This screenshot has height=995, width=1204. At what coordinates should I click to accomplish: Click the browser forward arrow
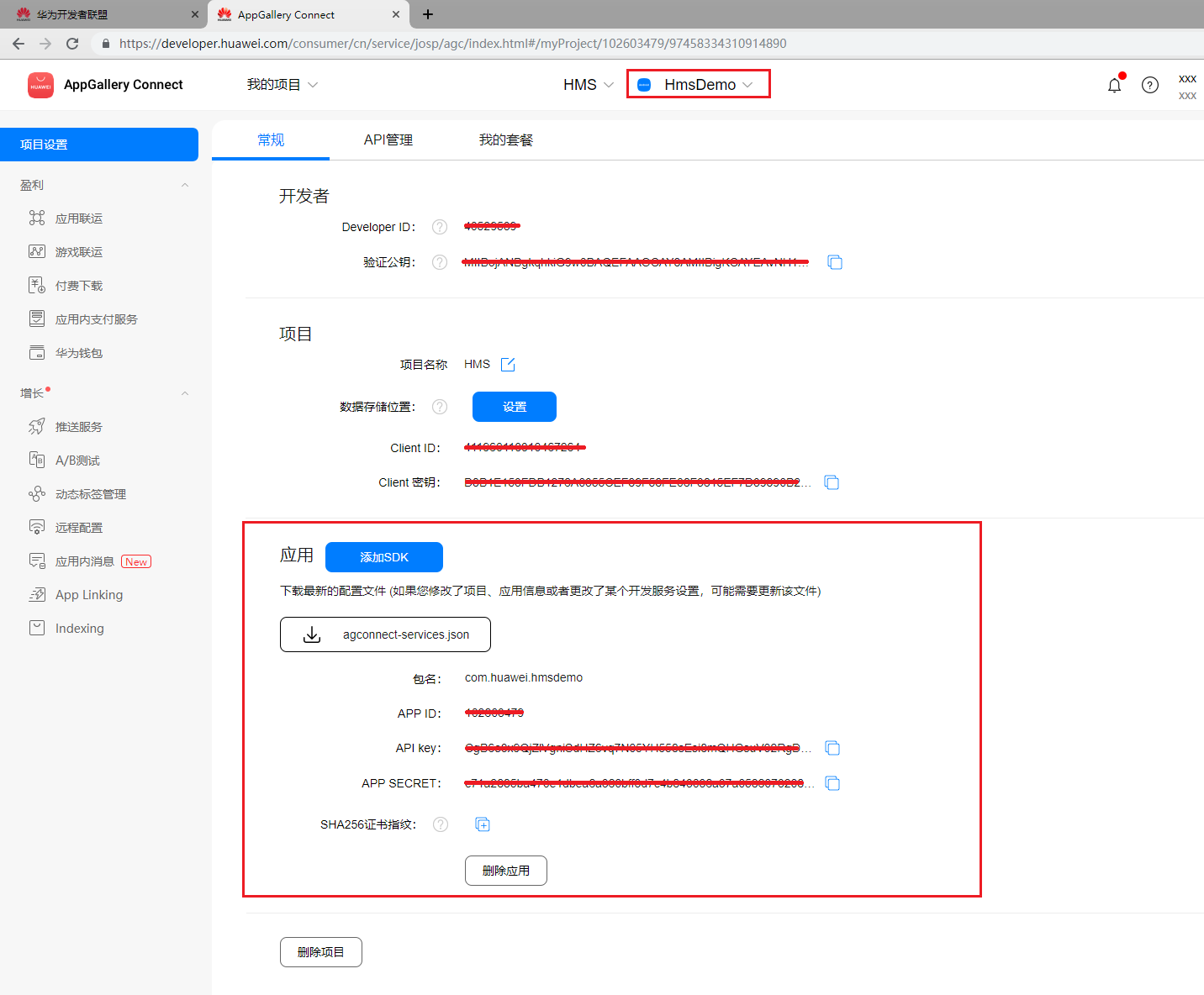[45, 44]
